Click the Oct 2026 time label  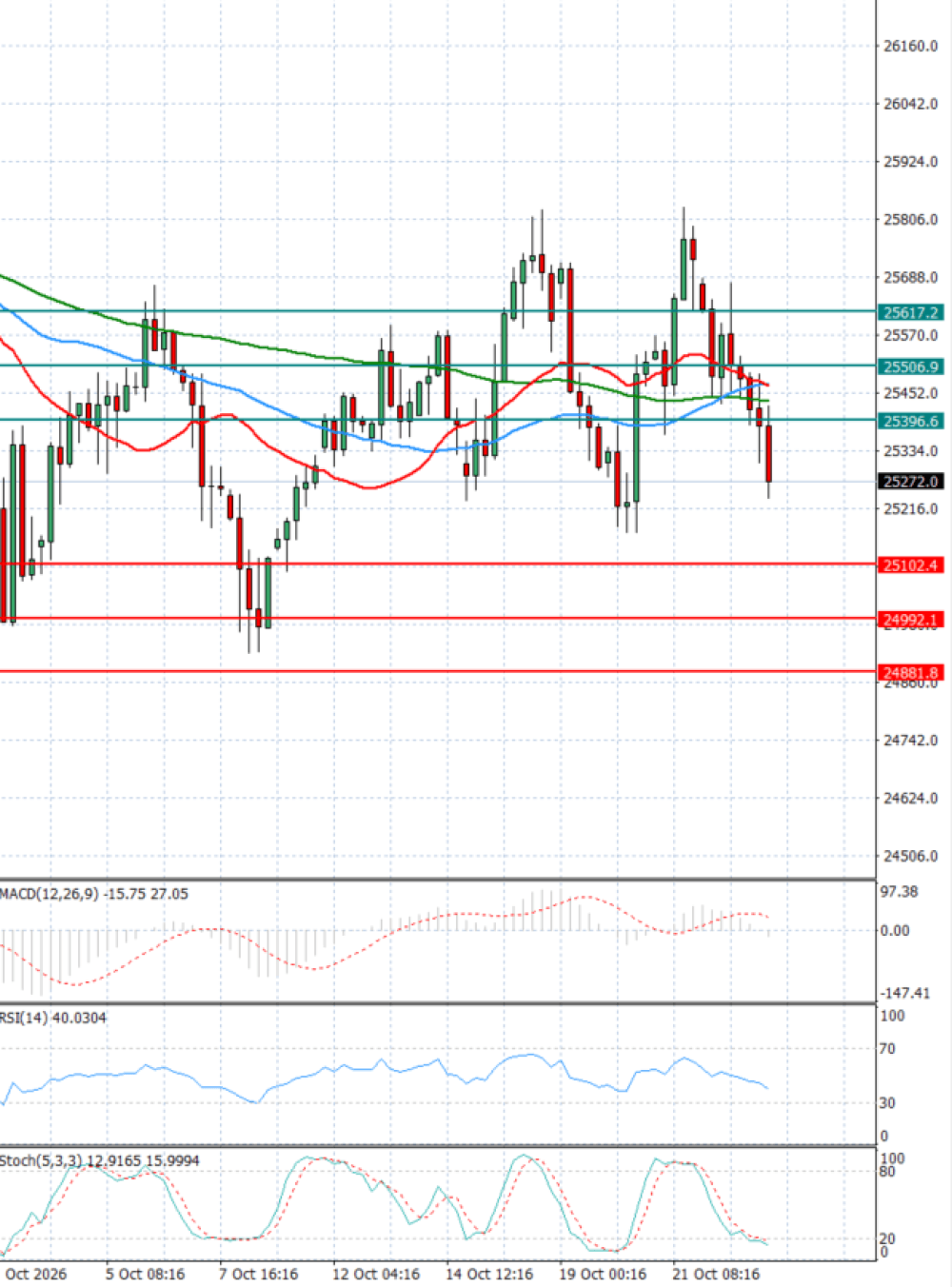36,1274
